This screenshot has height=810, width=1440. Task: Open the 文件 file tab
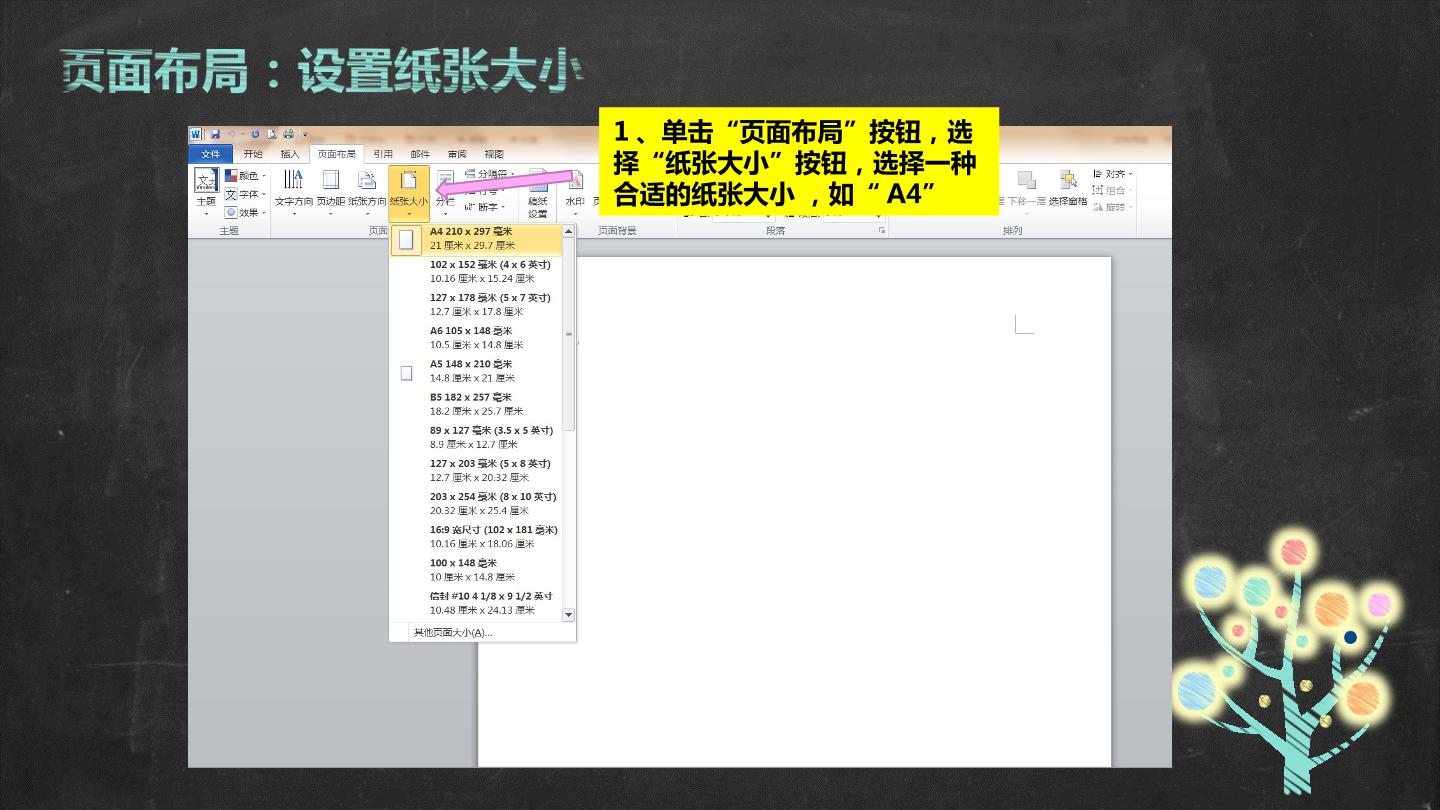pyautogui.click(x=211, y=154)
